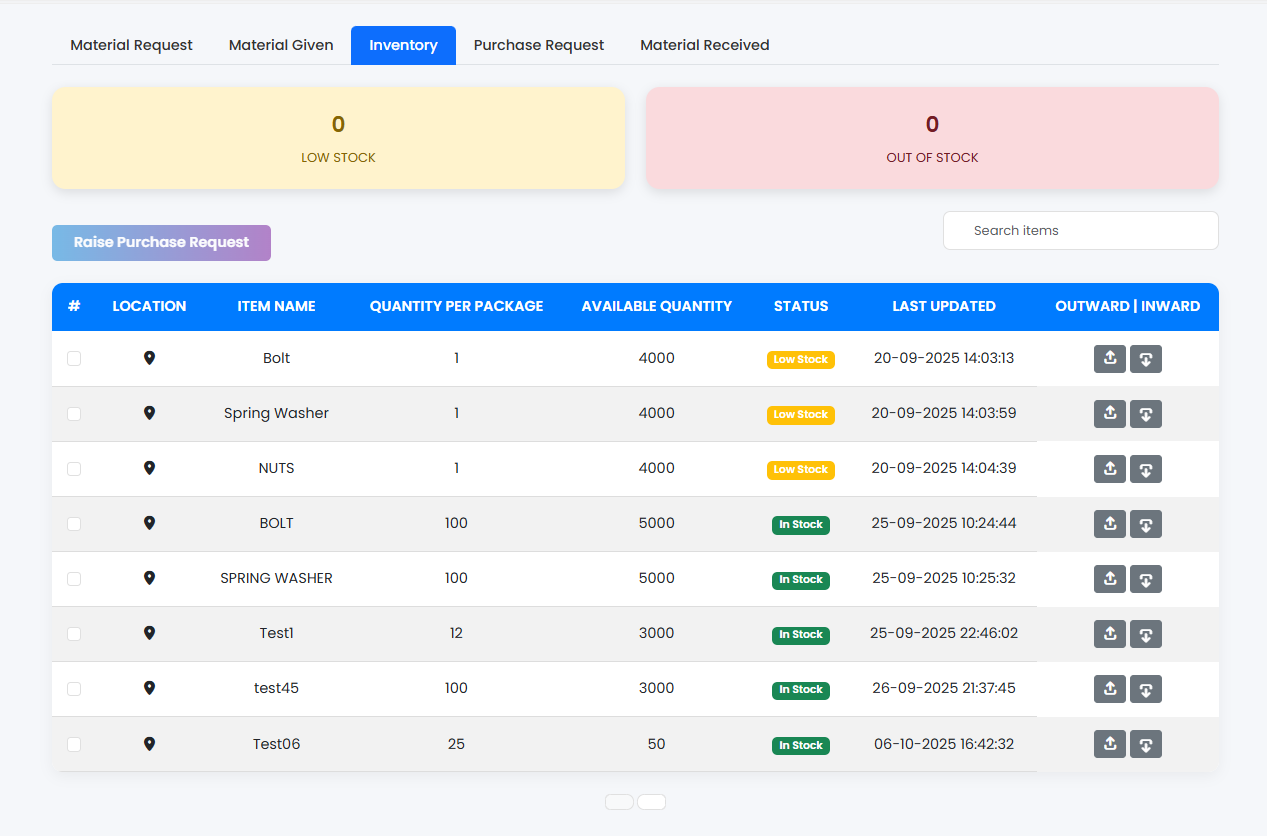Click the outward icon for Bolt row

pyautogui.click(x=1109, y=359)
